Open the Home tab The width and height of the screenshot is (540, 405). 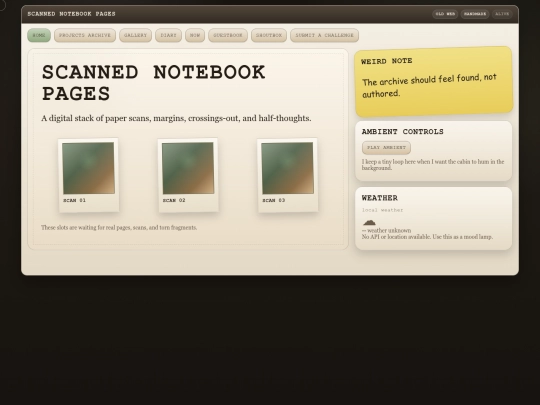tap(39, 35)
